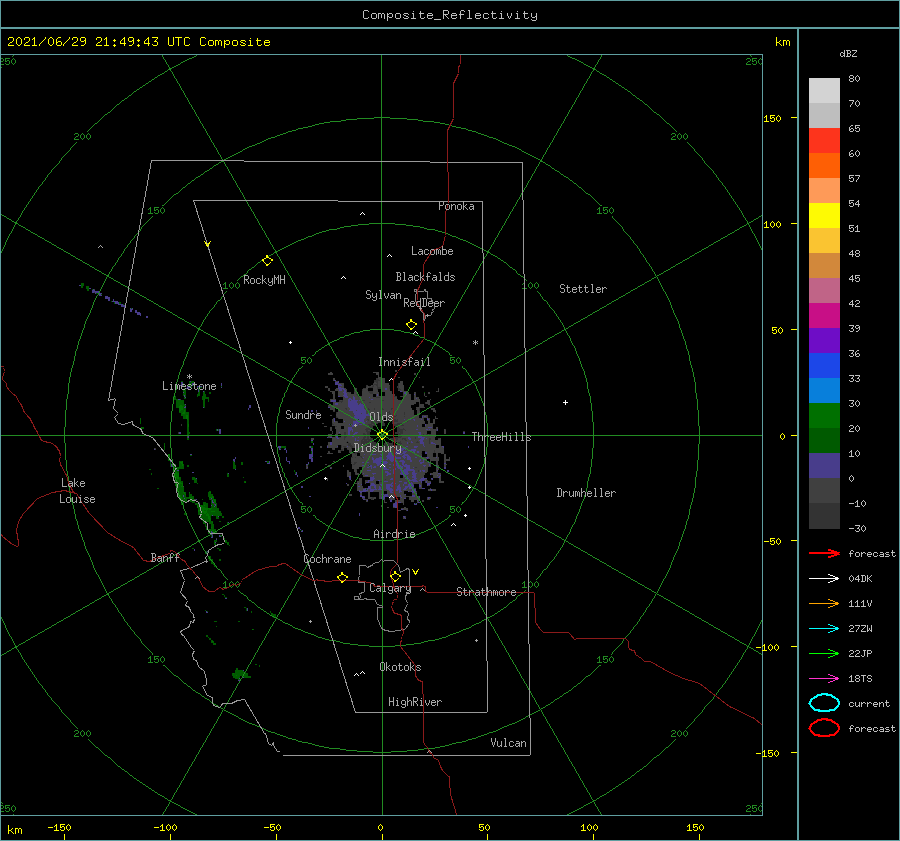Click the orange 57-60 dBZ color swatch
This screenshot has width=900, height=841.
[x=824, y=165]
